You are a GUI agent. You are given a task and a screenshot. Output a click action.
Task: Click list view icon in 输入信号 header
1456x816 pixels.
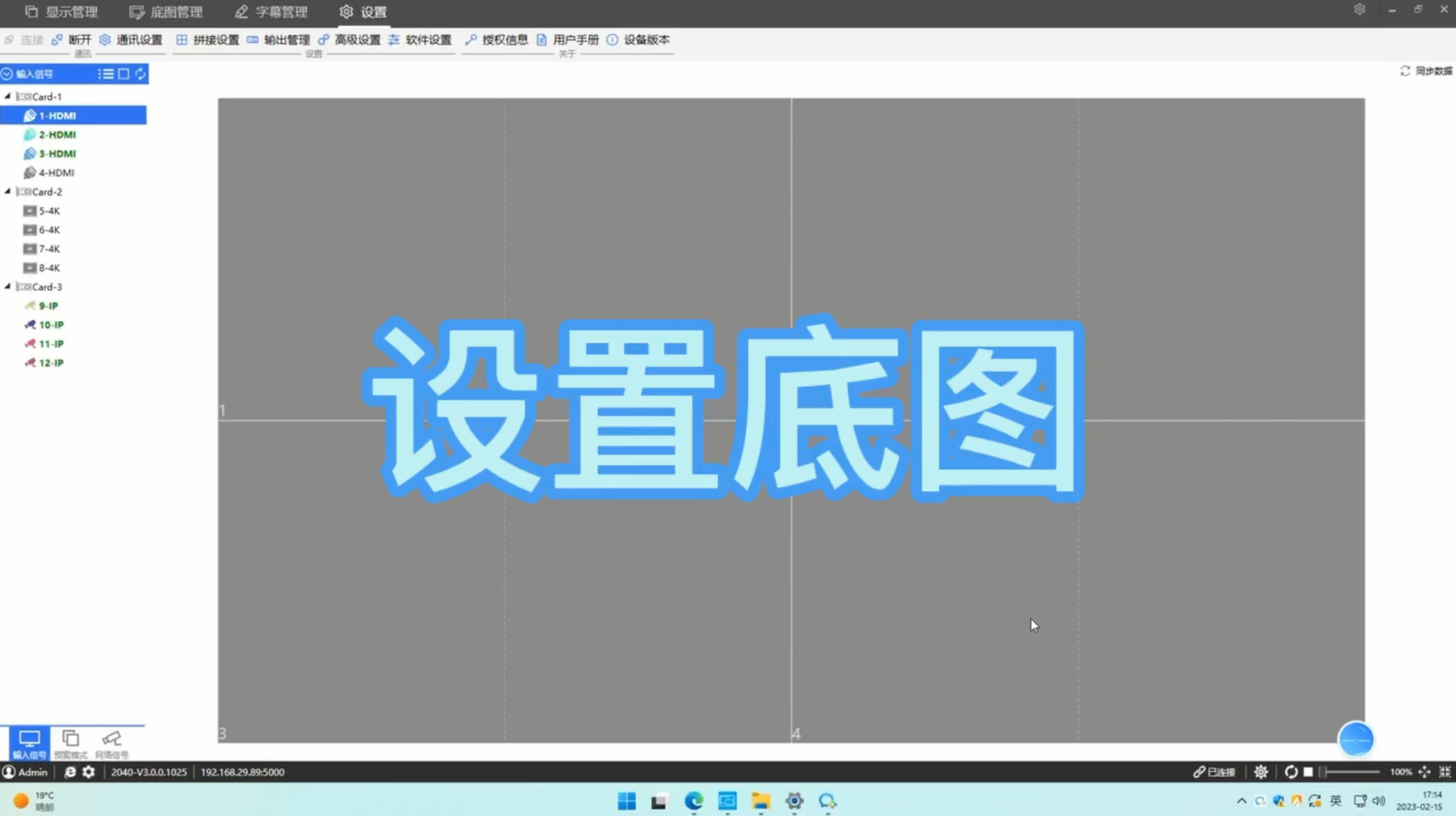[106, 74]
